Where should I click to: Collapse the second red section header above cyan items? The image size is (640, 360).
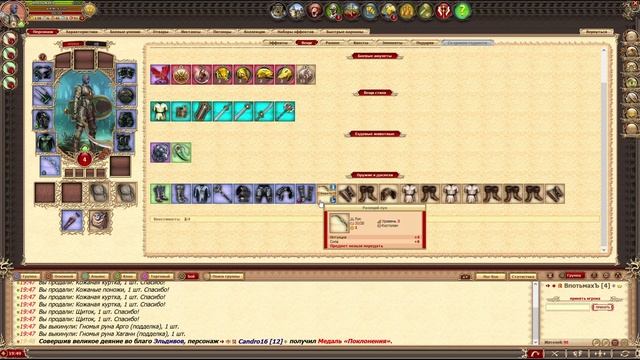pyautogui.click(x=375, y=93)
